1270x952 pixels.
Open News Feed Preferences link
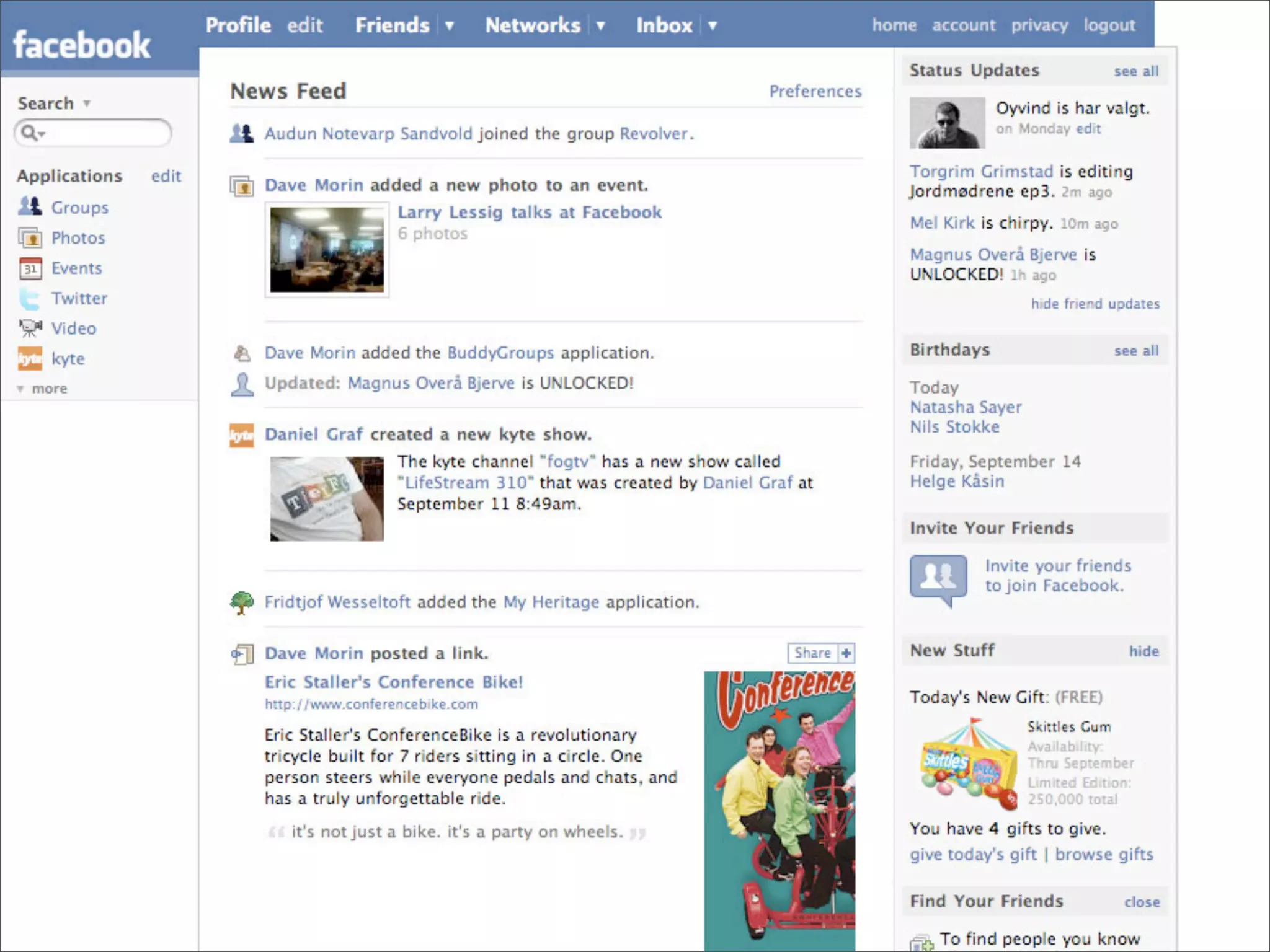coord(815,91)
